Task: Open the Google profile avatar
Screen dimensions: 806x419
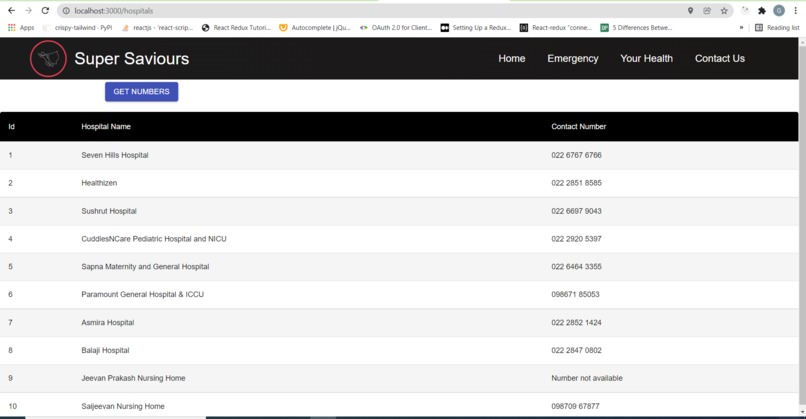Action: tap(779, 11)
